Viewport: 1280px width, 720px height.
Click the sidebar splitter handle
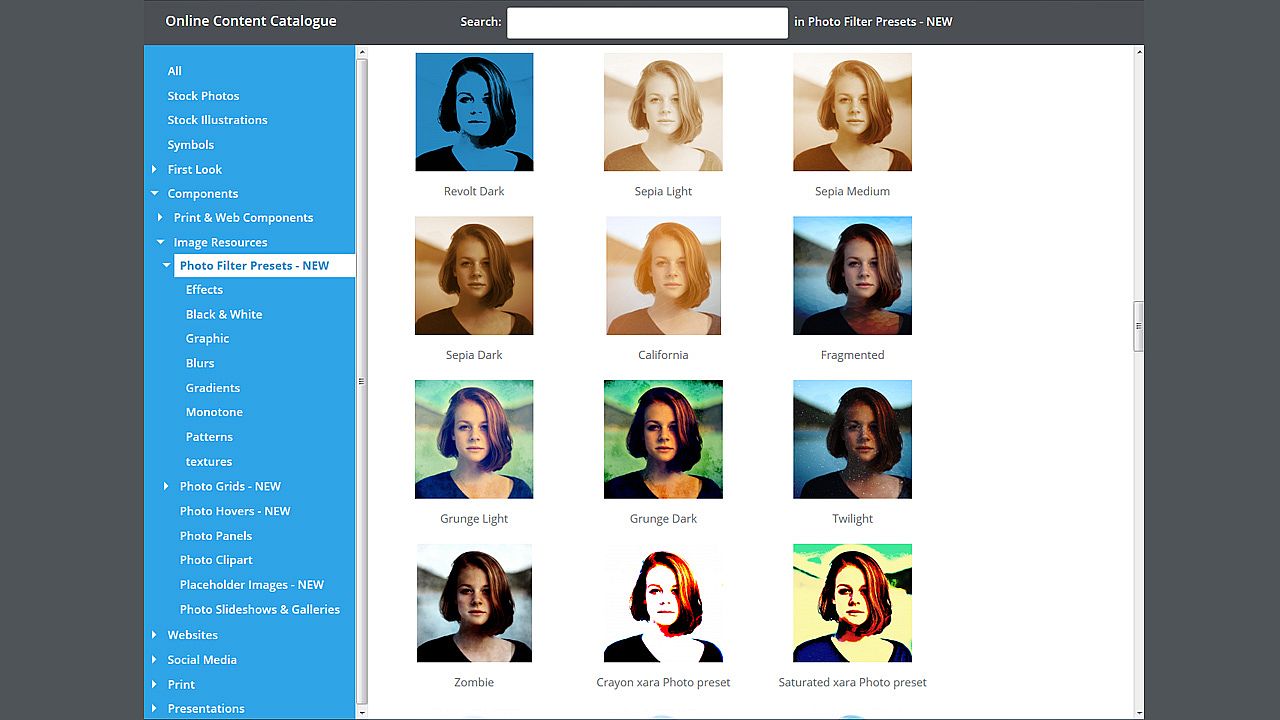tap(361, 381)
